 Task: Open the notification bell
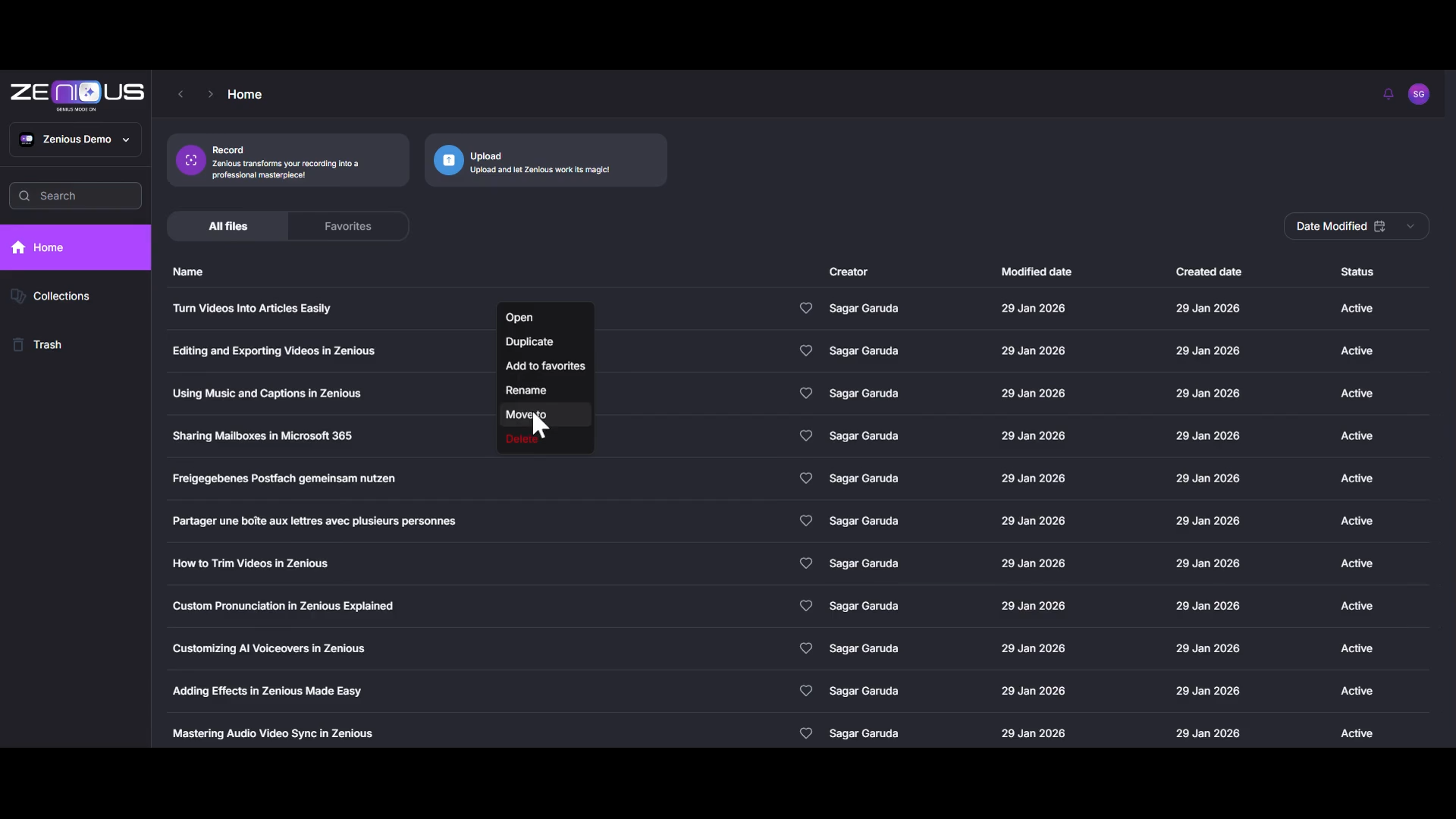click(1388, 94)
